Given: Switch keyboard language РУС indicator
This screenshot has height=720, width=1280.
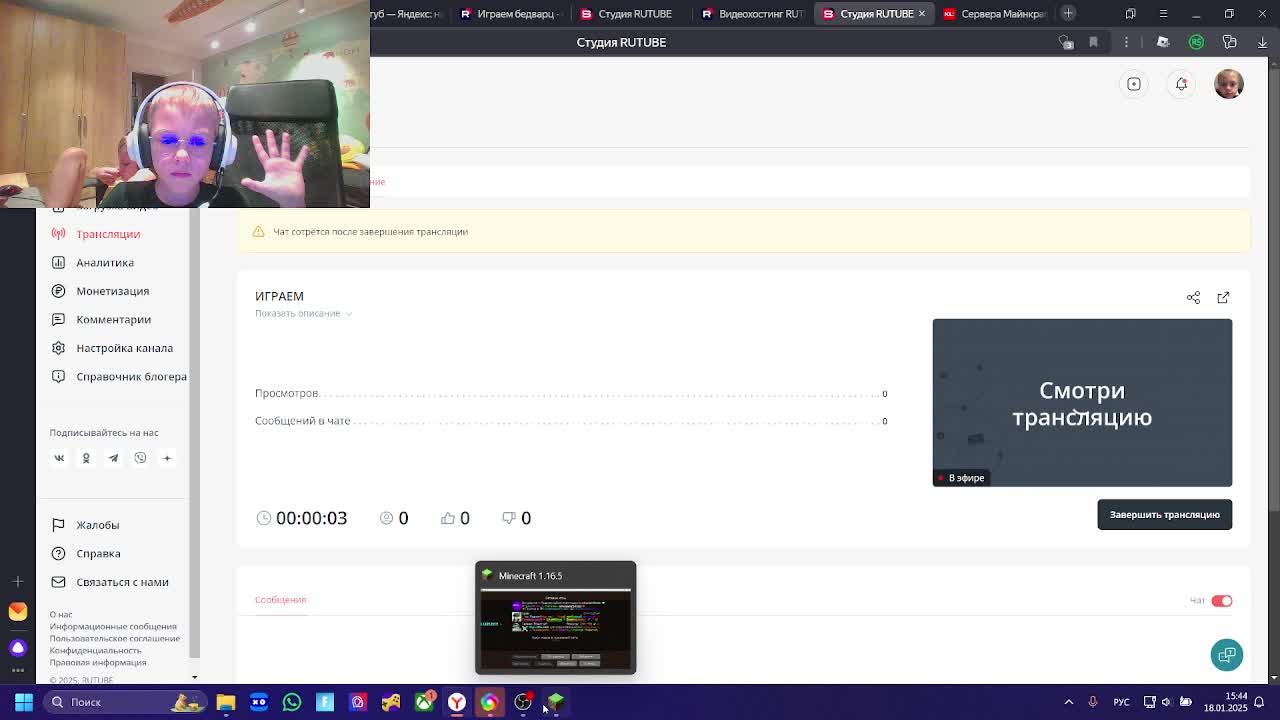Looking at the screenshot, I should click(1122, 702).
